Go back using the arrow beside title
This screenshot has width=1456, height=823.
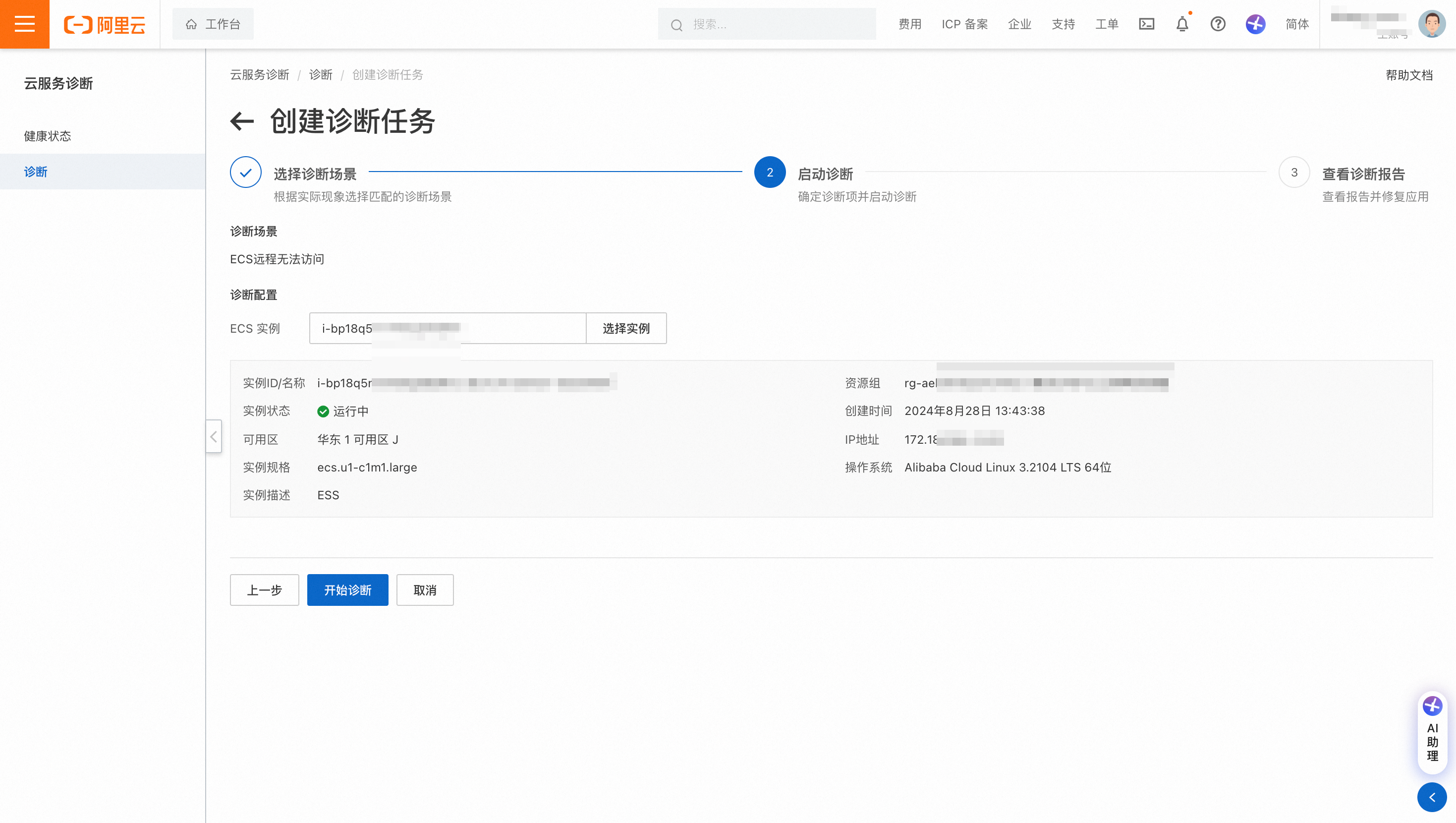pyautogui.click(x=242, y=121)
